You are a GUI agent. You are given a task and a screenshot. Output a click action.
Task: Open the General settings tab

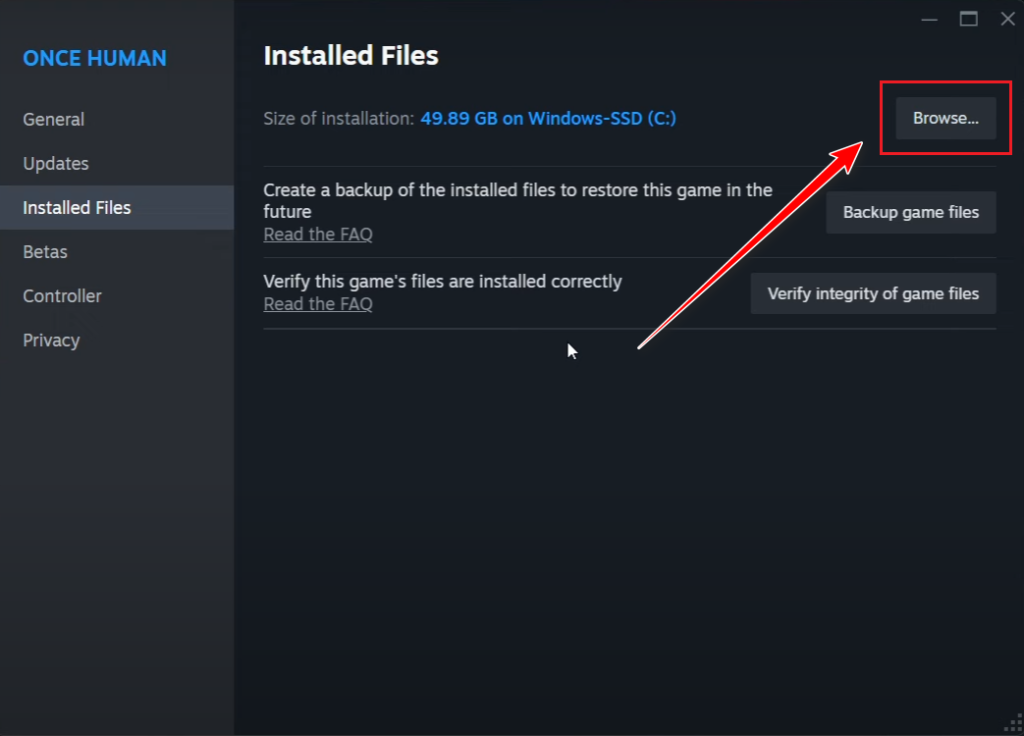pos(54,119)
